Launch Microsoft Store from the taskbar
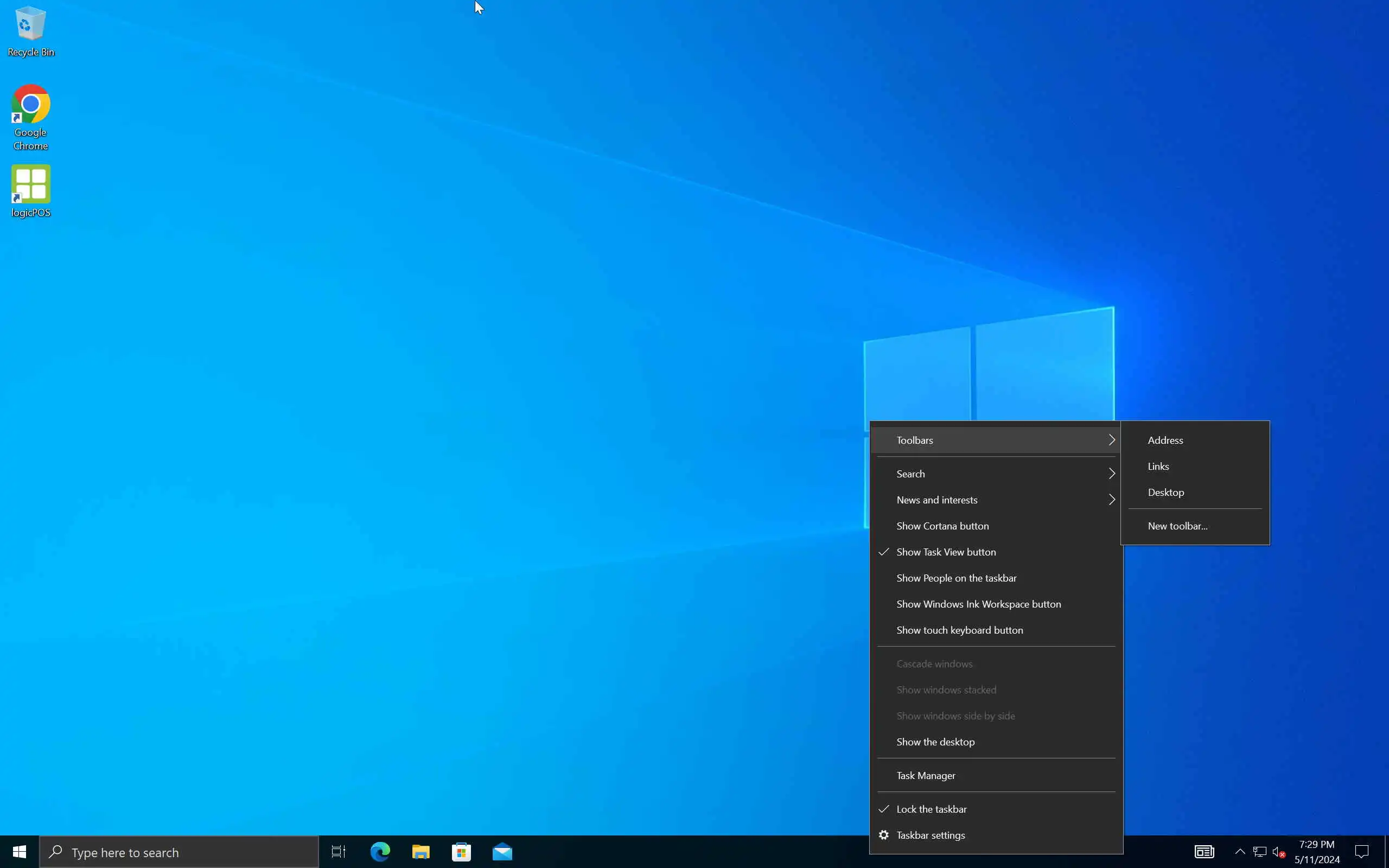Viewport: 1389px width, 868px height. pos(462,852)
